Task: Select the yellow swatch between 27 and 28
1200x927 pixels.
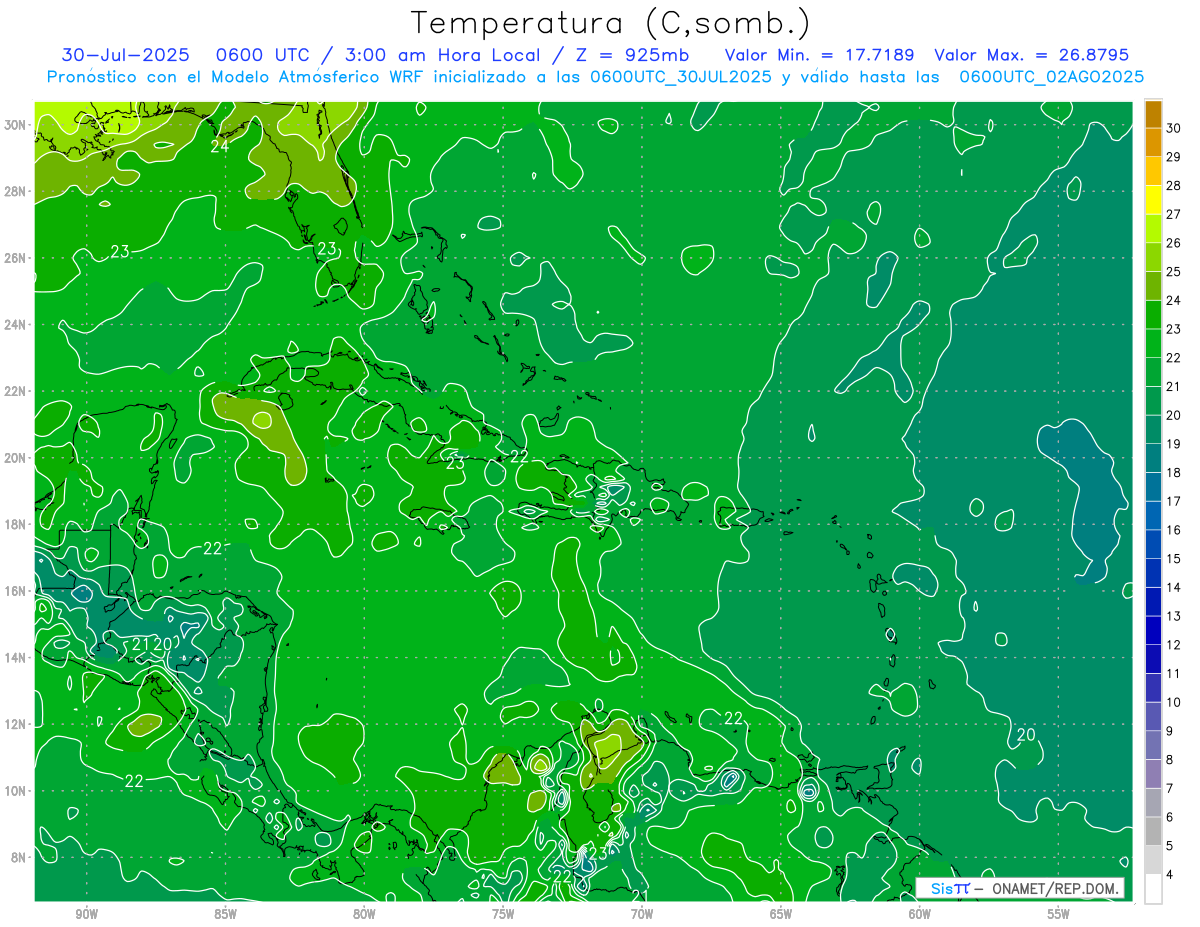Action: click(1153, 200)
